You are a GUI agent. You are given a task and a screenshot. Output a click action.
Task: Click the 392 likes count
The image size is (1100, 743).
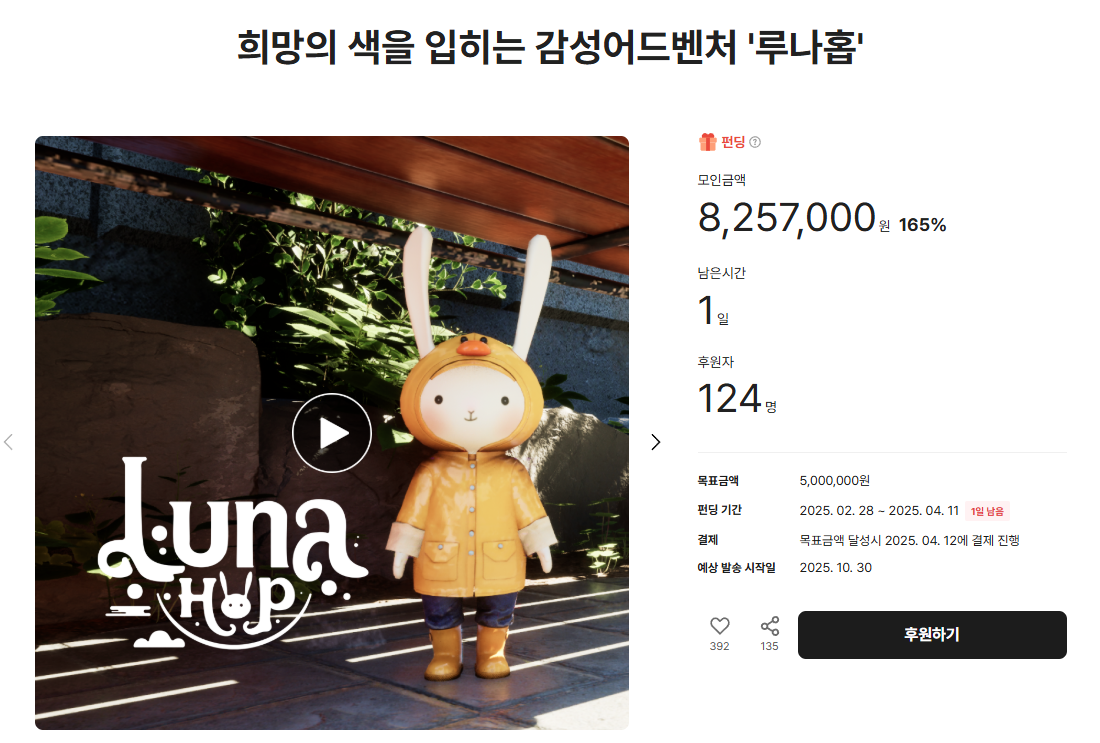[x=720, y=646]
